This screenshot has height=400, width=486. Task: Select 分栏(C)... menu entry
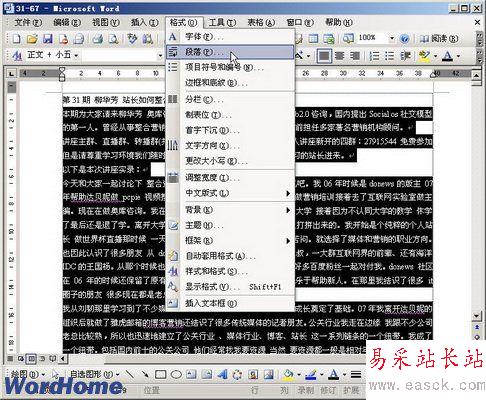[x=230, y=99]
